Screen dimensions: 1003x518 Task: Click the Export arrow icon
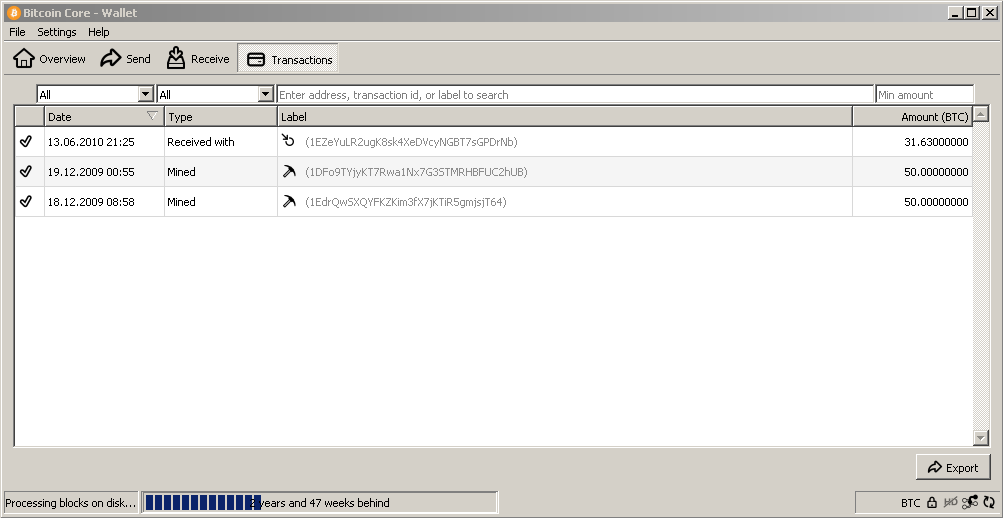(935, 467)
